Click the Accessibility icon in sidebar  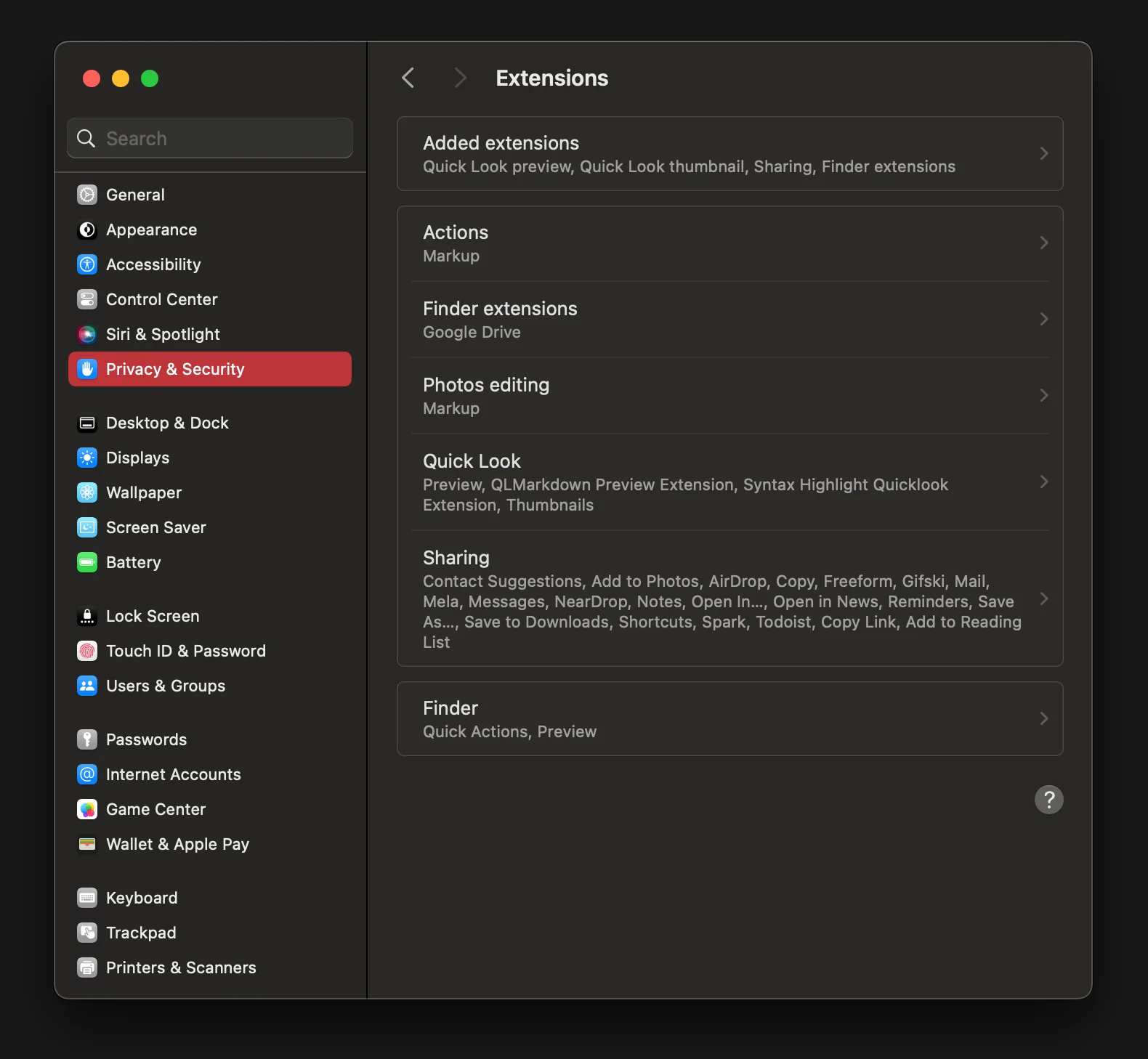pyautogui.click(x=87, y=264)
